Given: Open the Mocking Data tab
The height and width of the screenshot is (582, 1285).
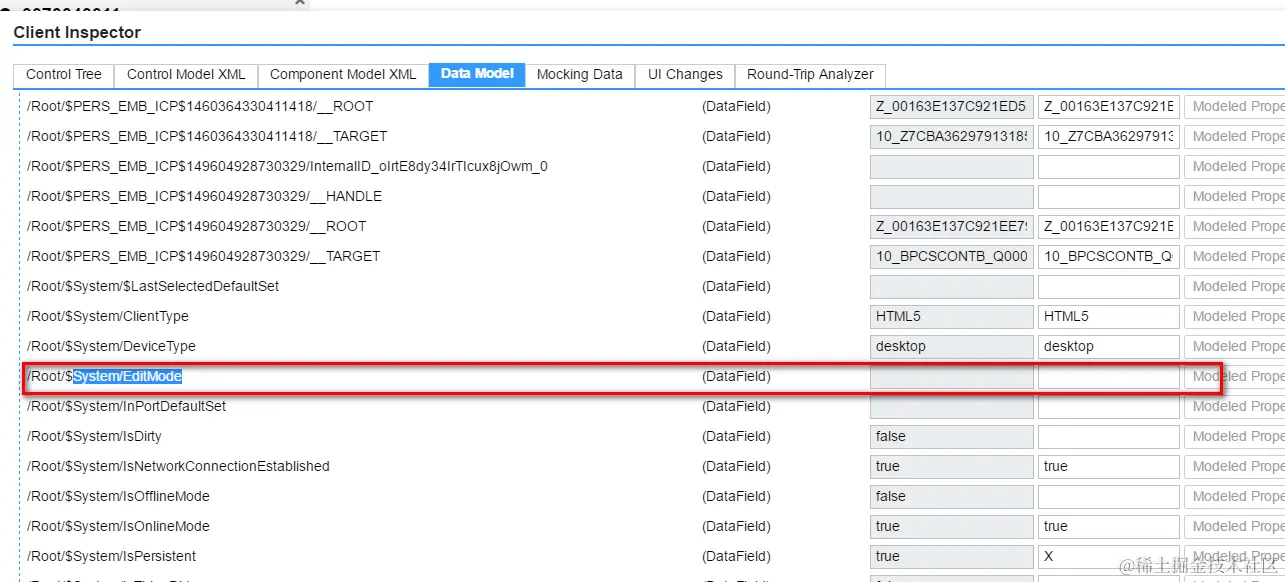Looking at the screenshot, I should click(x=580, y=75).
